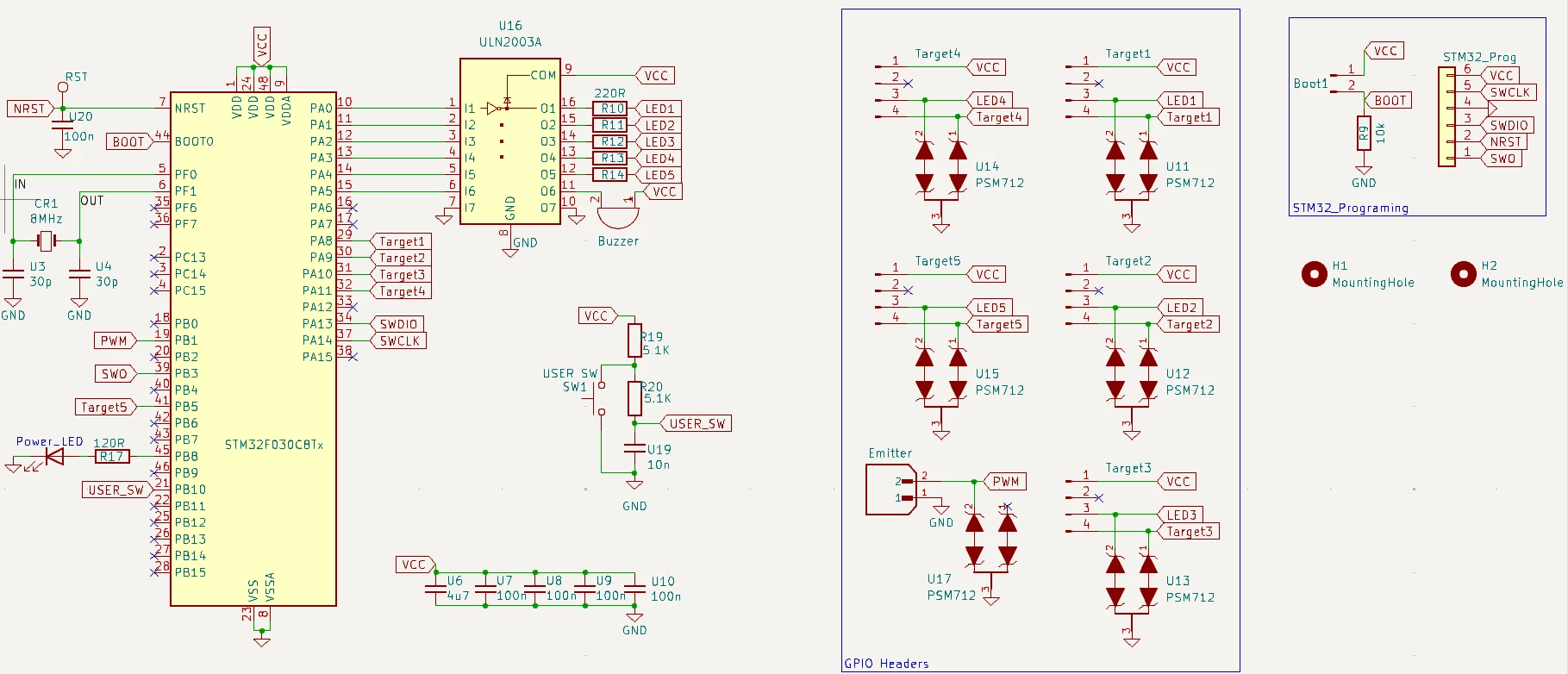The image size is (1568, 674).
Task: Click the BOOT label at BOOT0 pin
Action: pos(129,141)
